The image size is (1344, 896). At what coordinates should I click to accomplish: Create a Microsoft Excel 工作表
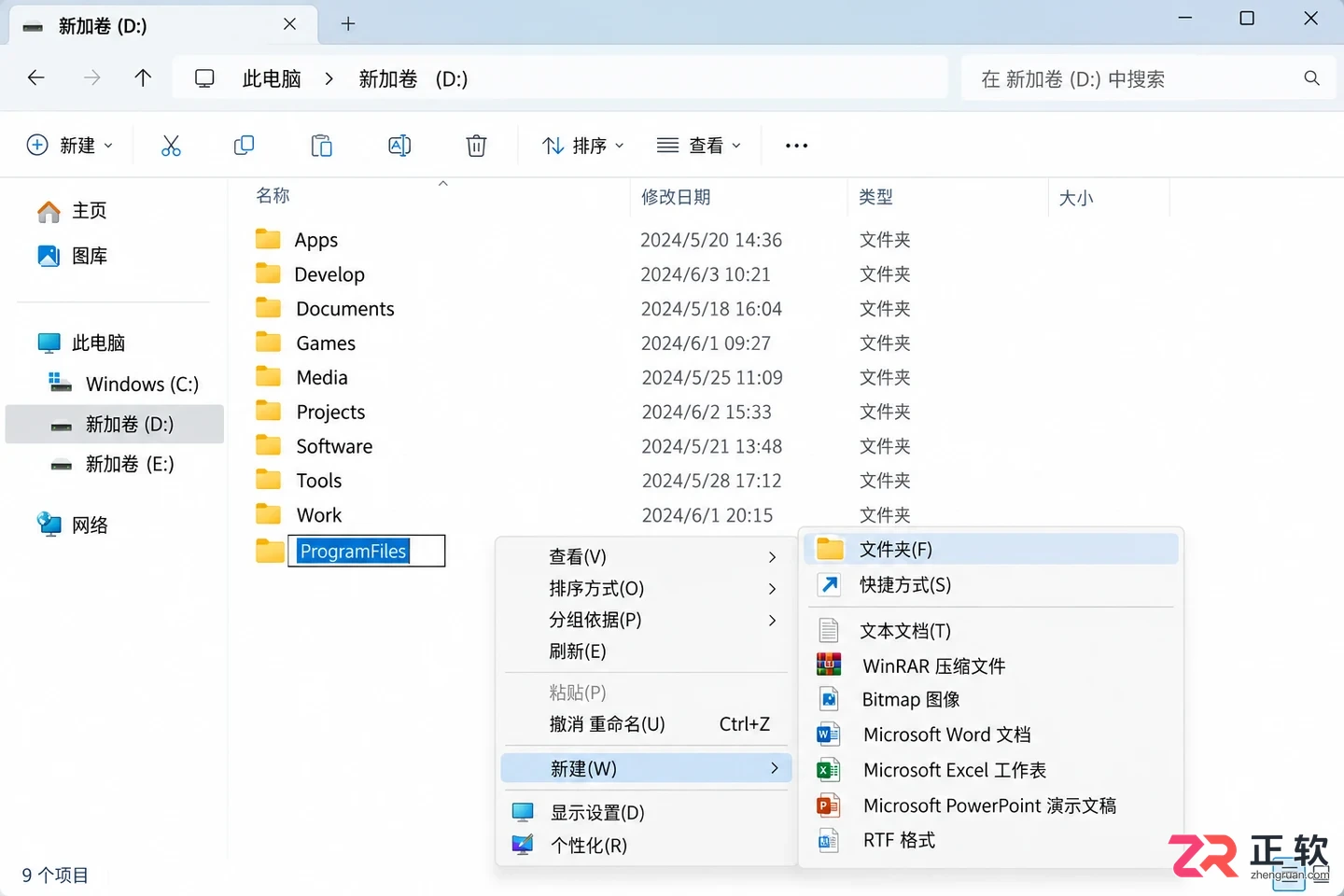point(991,770)
